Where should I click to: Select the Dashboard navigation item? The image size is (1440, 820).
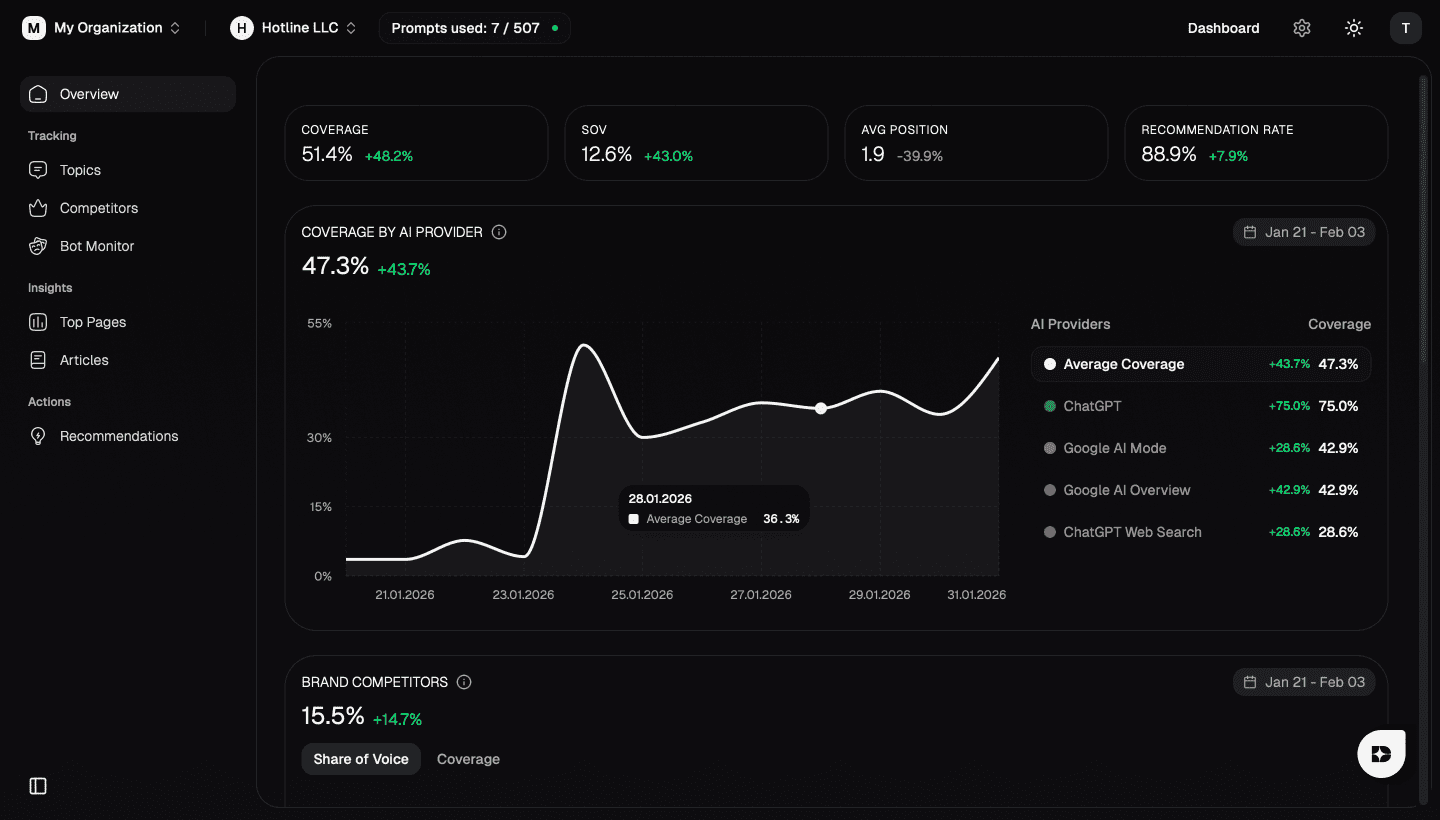(x=1223, y=28)
